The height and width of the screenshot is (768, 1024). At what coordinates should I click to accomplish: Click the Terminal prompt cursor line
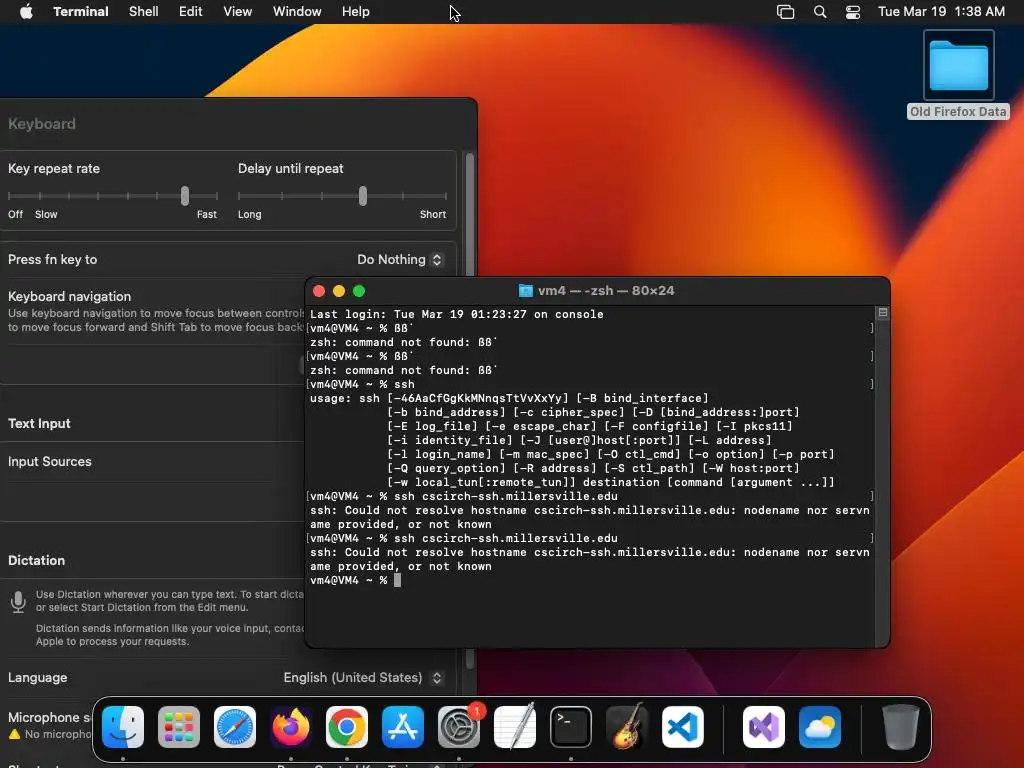tap(355, 580)
